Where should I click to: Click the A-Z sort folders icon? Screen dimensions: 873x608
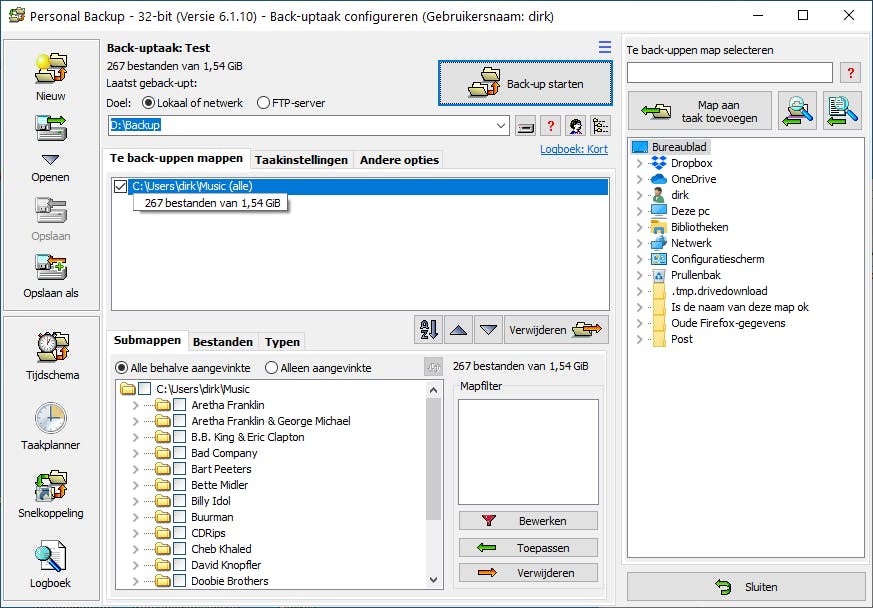[x=429, y=330]
